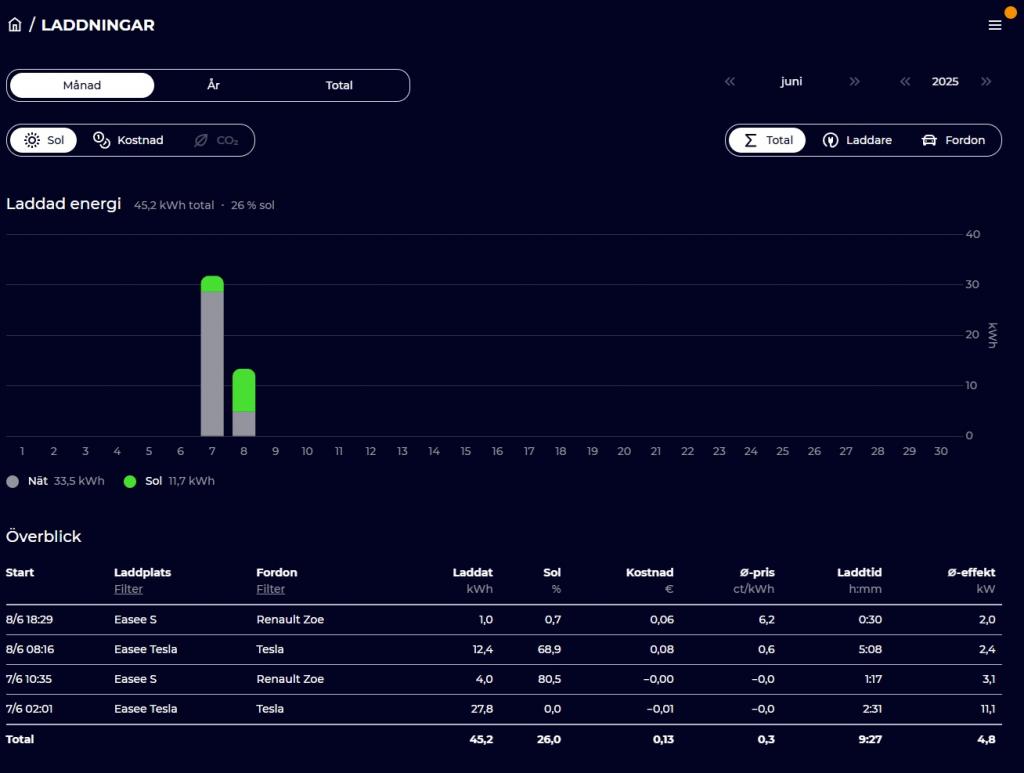
Task: Open the hamburger menu
Action: click(x=994, y=25)
